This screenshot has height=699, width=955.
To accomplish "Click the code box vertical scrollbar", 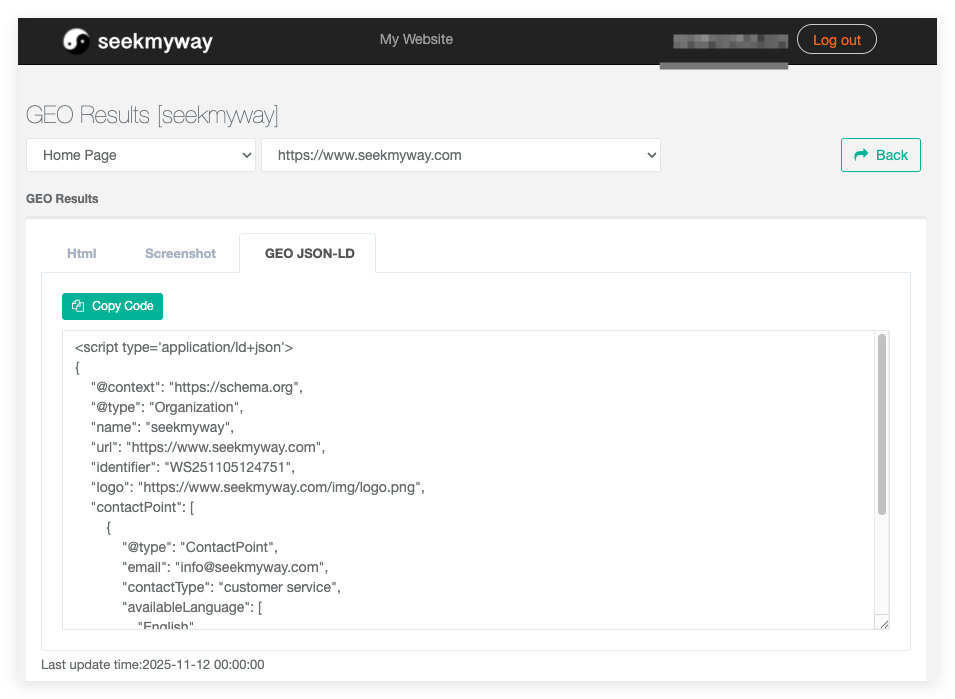I will click(881, 425).
